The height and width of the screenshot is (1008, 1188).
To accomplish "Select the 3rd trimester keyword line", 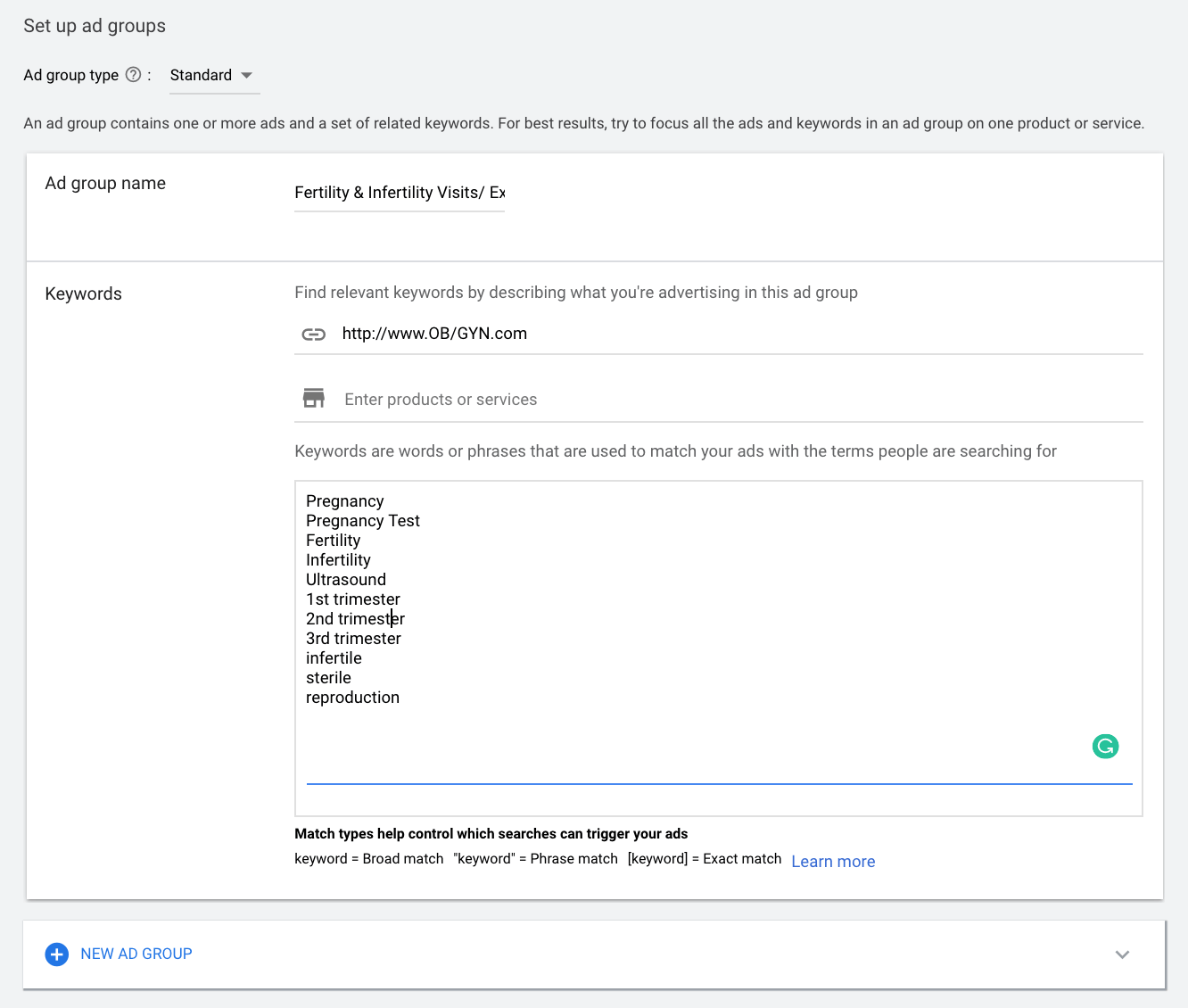I will point(353,639).
